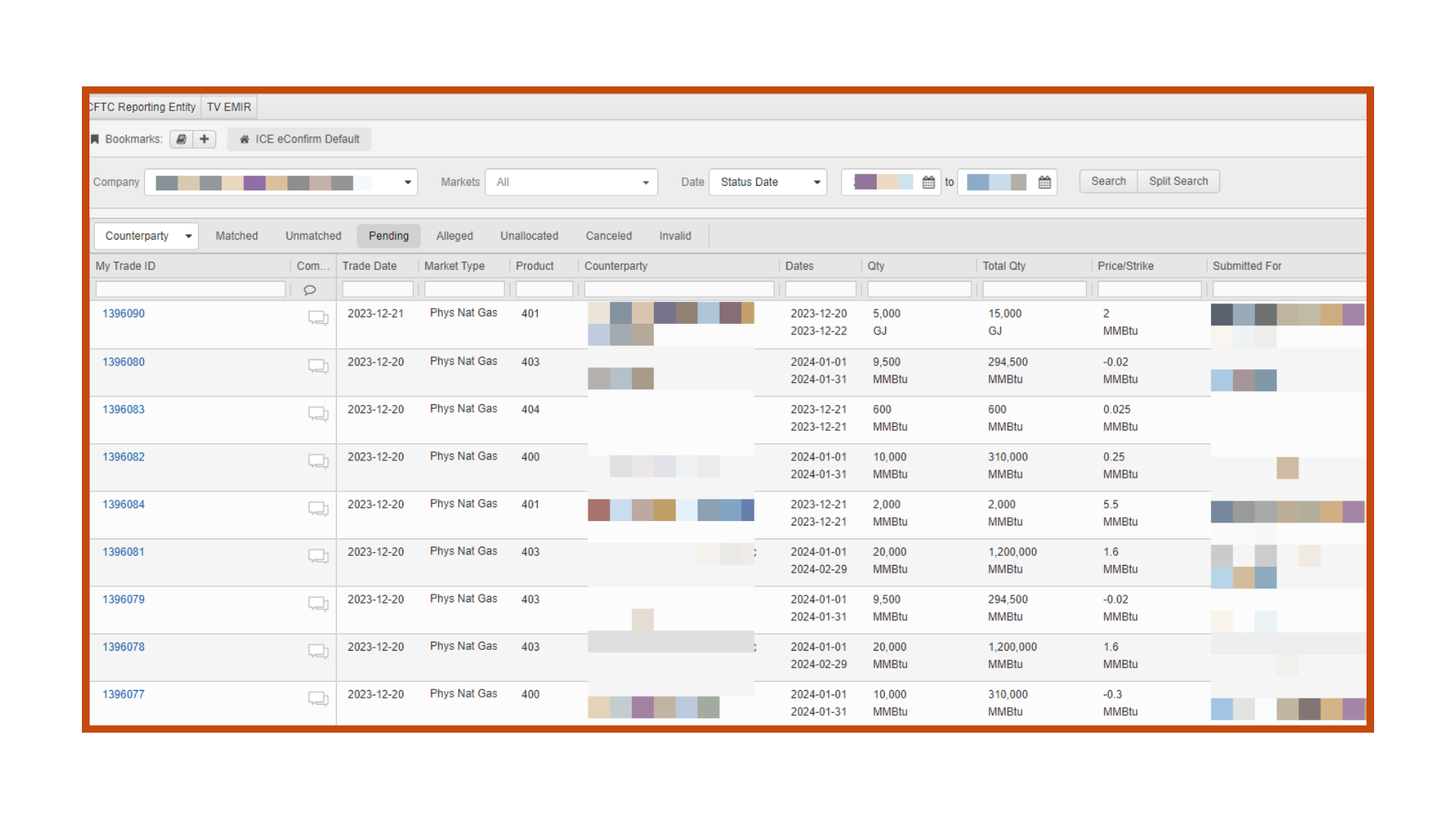
Task: Open the Status Date dropdown
Action: [x=817, y=182]
